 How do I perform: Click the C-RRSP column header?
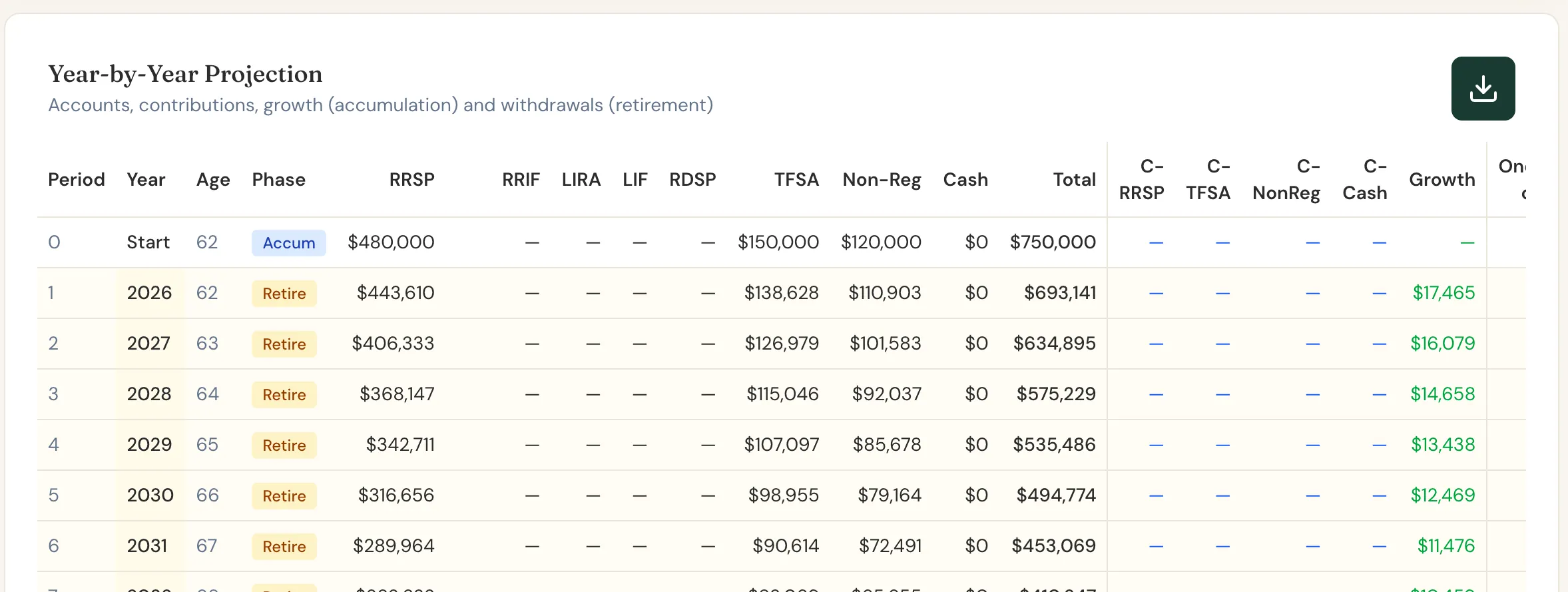[1142, 180]
